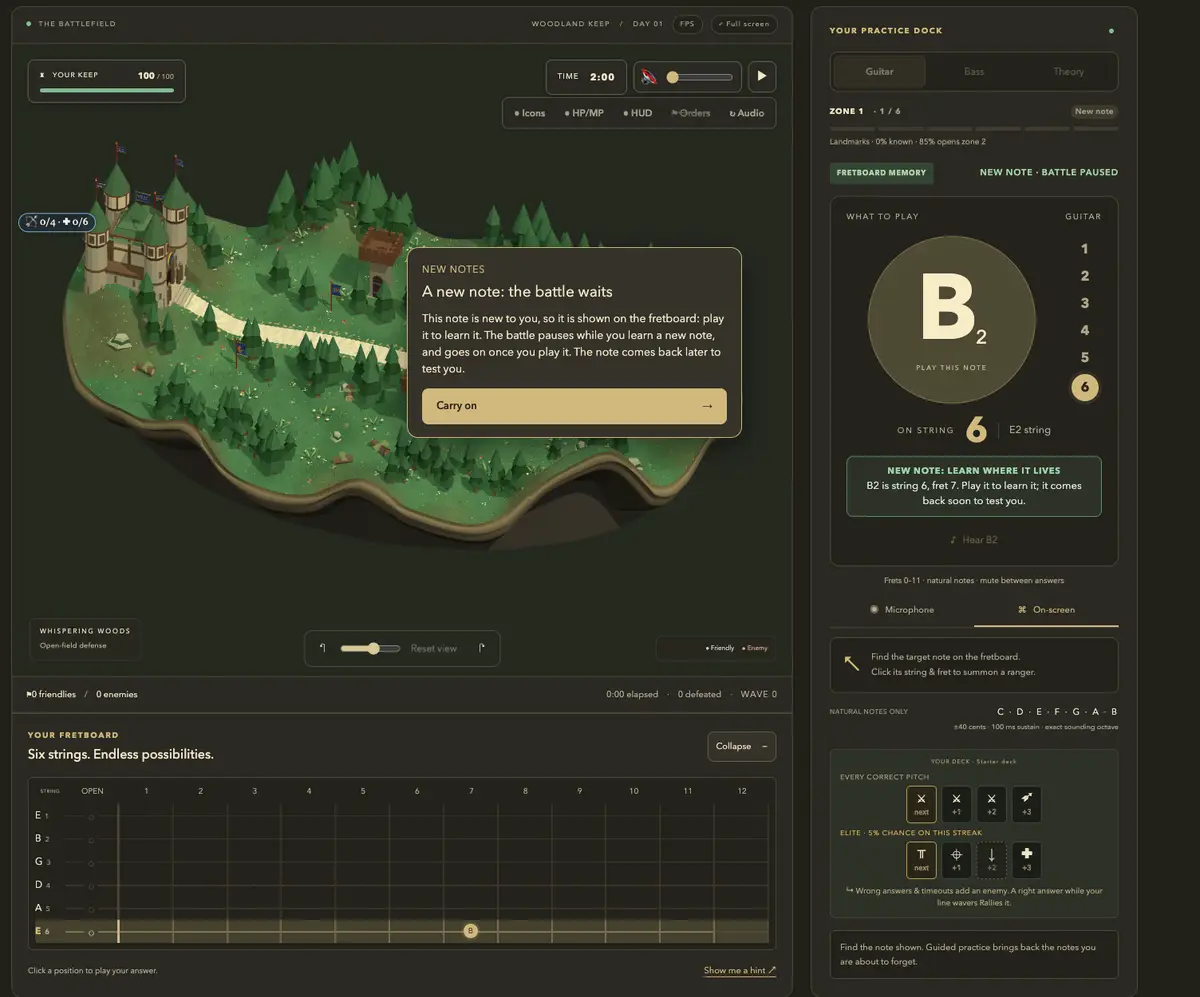Image resolution: width=1200 pixels, height=997 pixels.
Task: Select the '+2' crossed swords deck card
Action: [991, 803]
